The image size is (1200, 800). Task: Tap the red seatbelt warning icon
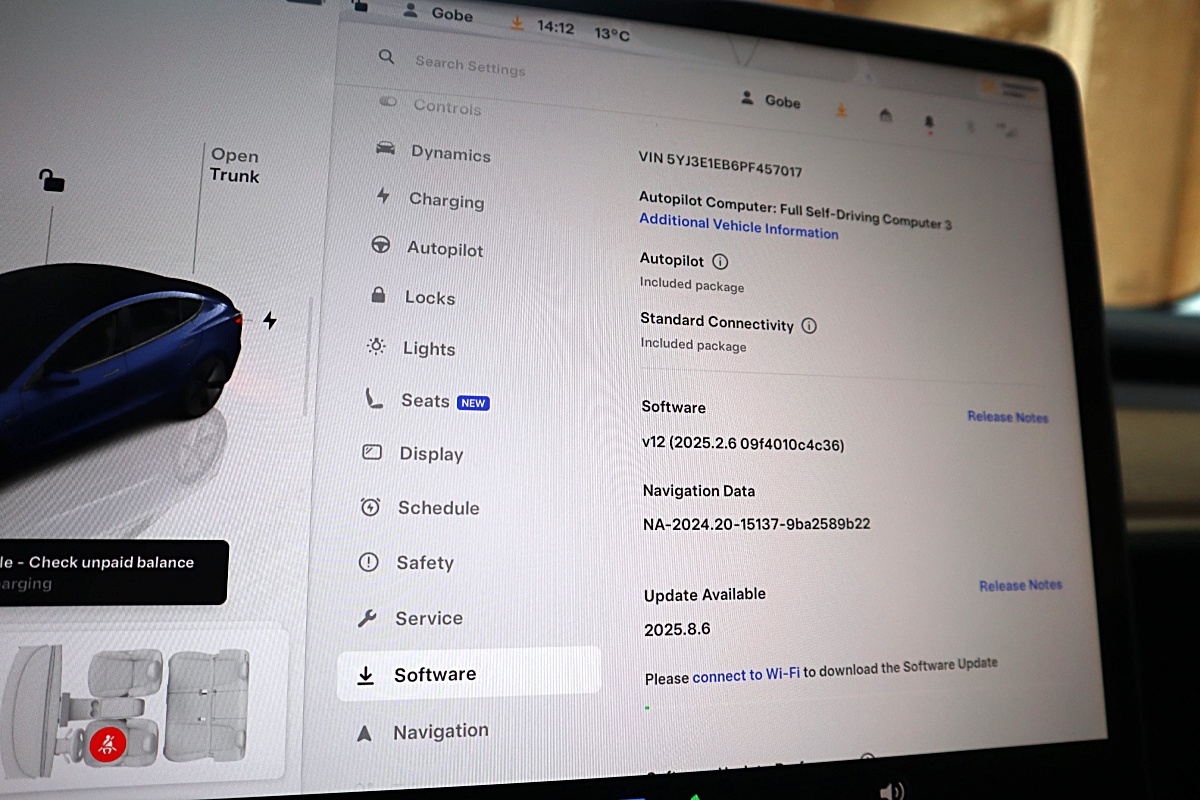[x=108, y=744]
